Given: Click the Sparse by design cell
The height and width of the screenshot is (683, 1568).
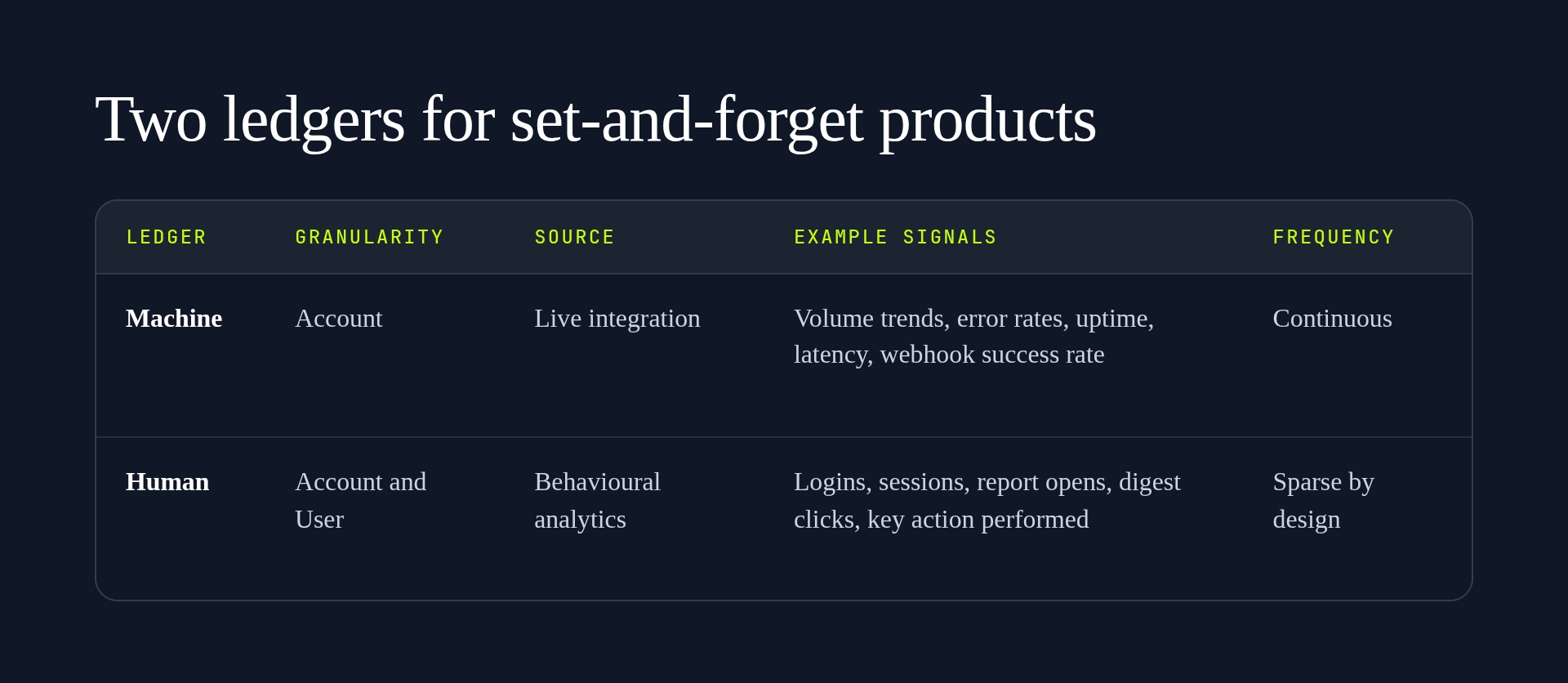Looking at the screenshot, I should 1323,500.
